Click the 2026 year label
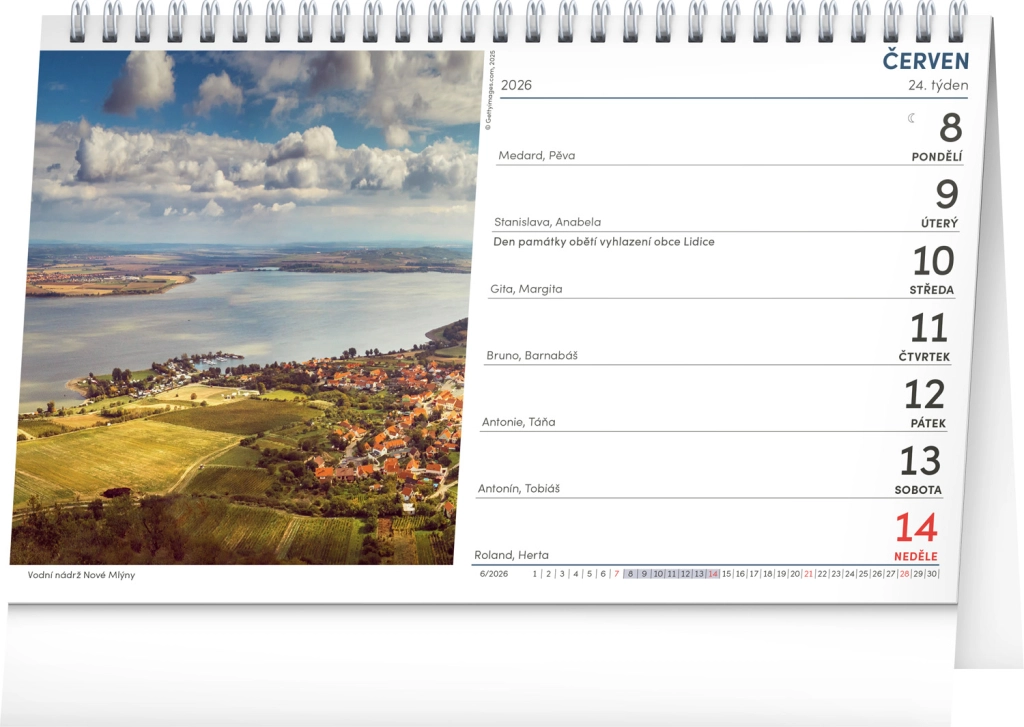The height and width of the screenshot is (727, 1024). coord(516,85)
